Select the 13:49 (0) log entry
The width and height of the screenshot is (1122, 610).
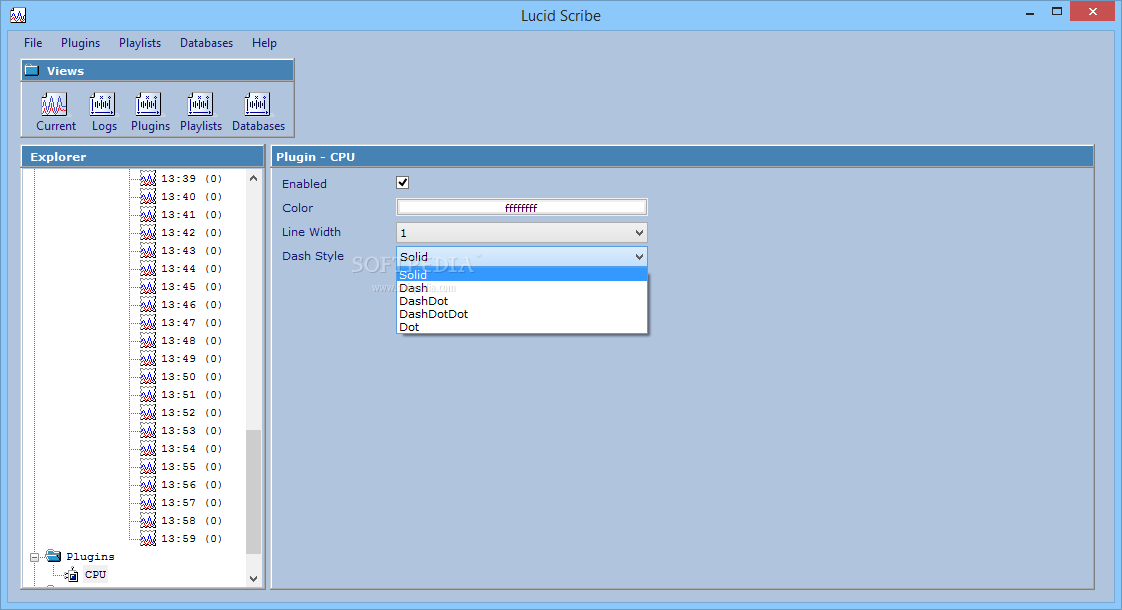click(191, 358)
